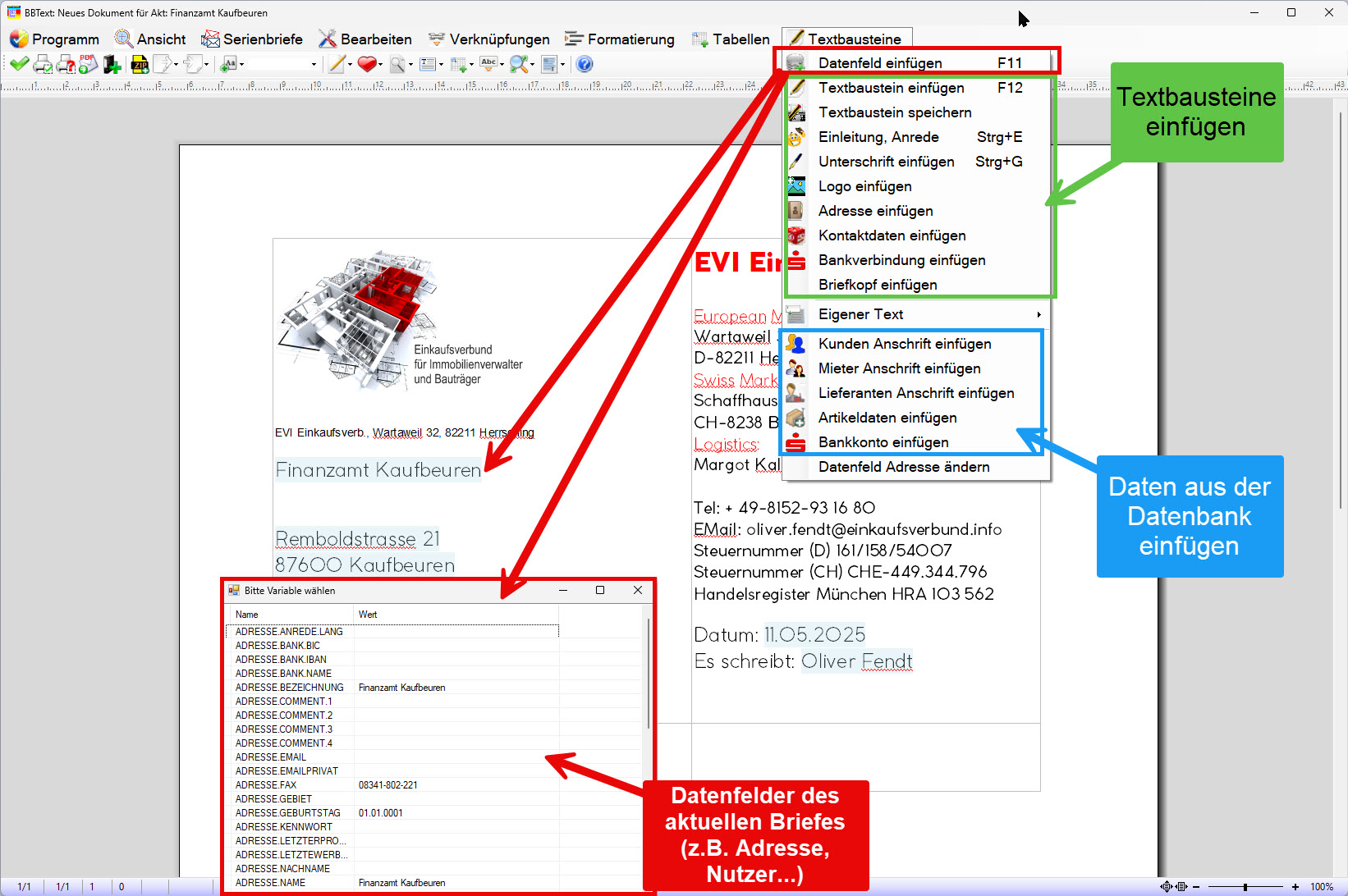Expand the Eigener Text submenu arrow
The width and height of the screenshot is (1348, 896).
(x=1039, y=314)
